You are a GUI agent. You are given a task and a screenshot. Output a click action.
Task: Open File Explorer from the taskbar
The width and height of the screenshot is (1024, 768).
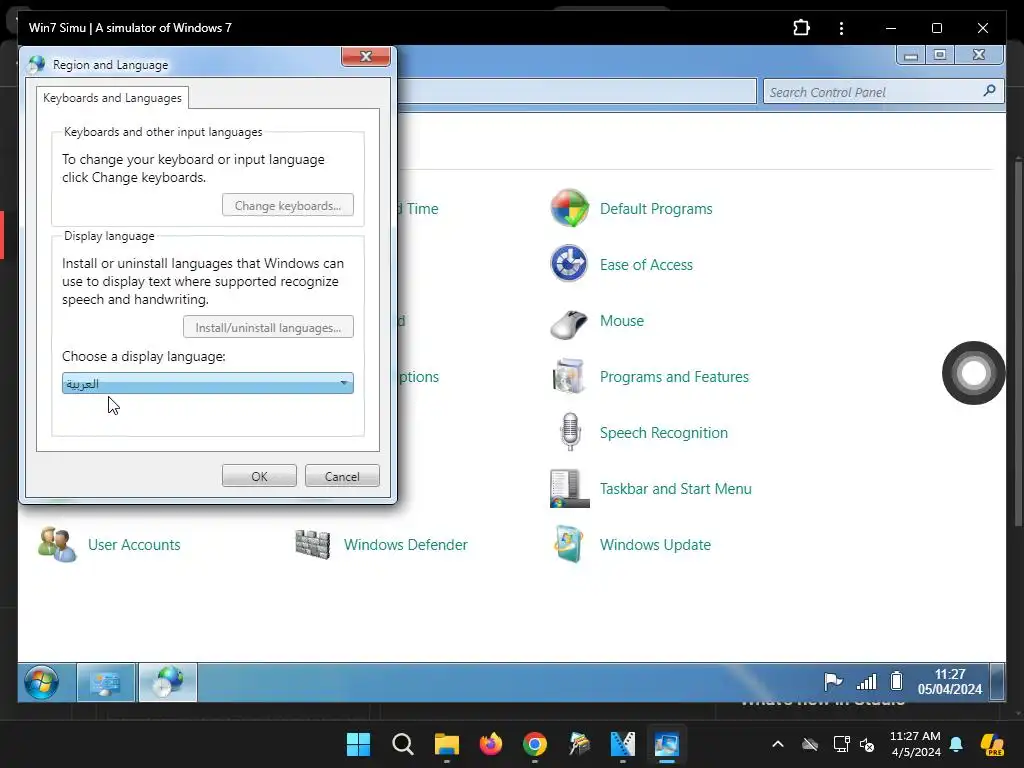tap(447, 744)
